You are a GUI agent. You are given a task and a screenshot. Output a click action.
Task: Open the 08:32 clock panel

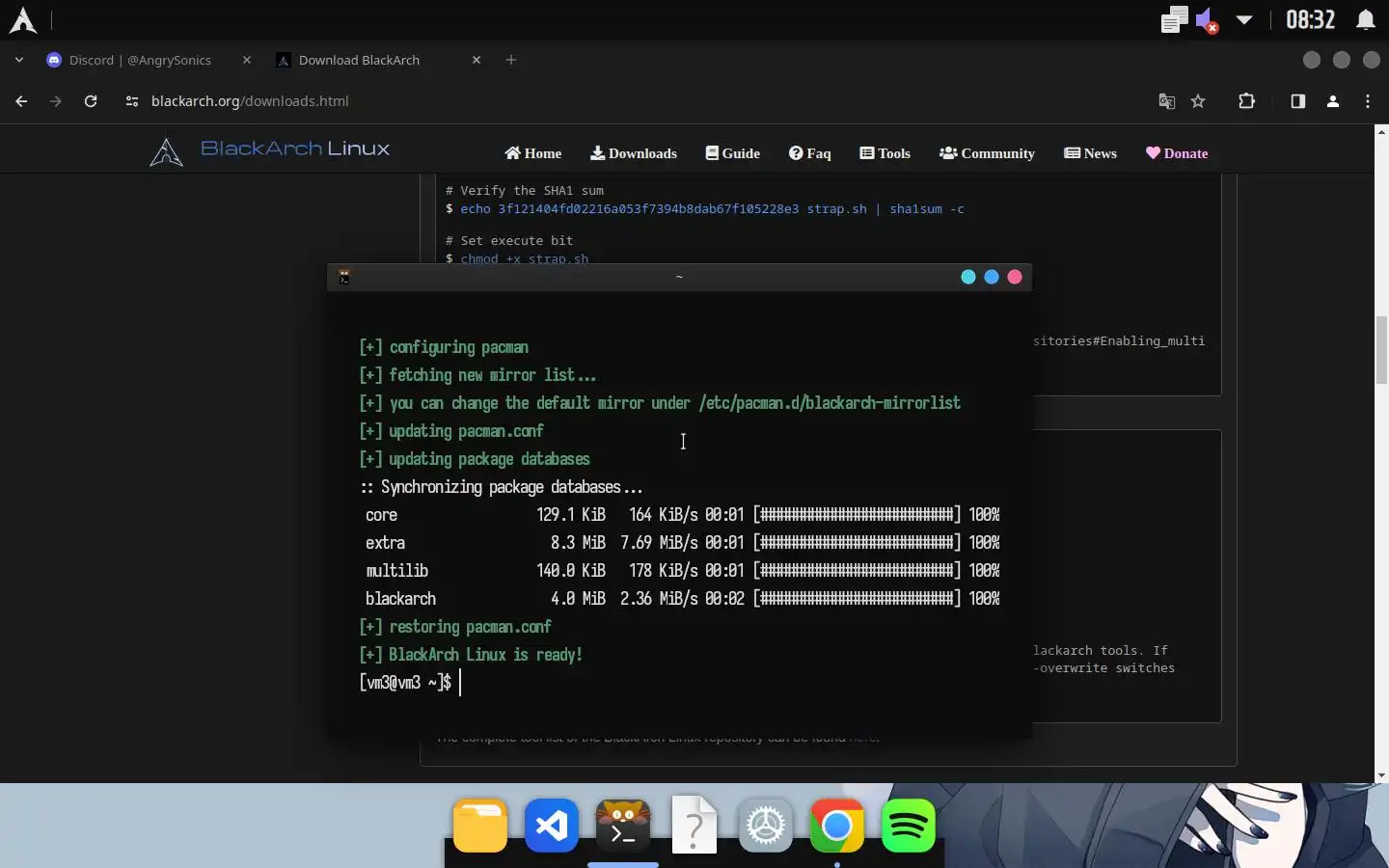[x=1310, y=20]
